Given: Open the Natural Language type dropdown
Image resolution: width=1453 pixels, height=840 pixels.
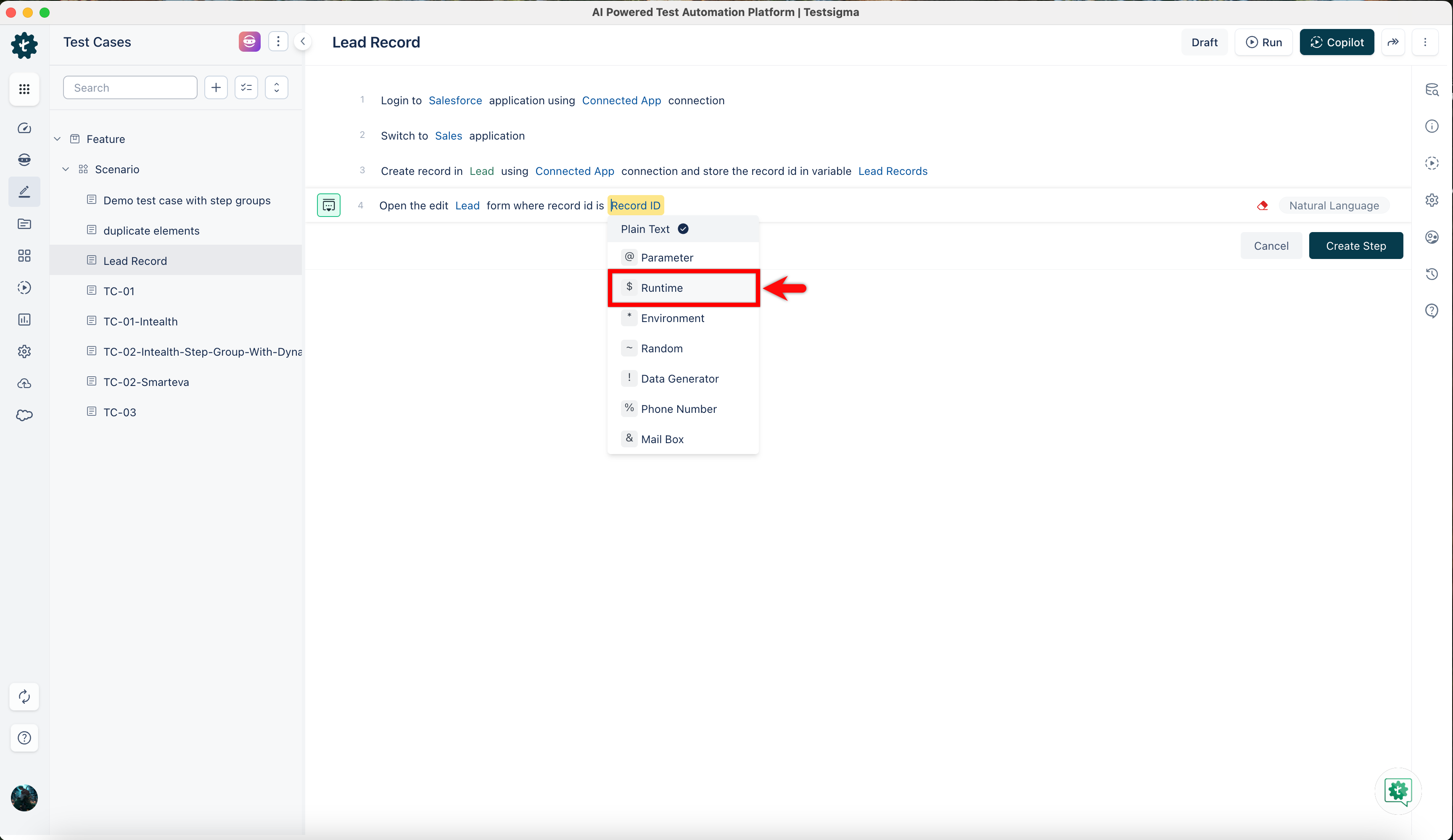Looking at the screenshot, I should 1334,206.
